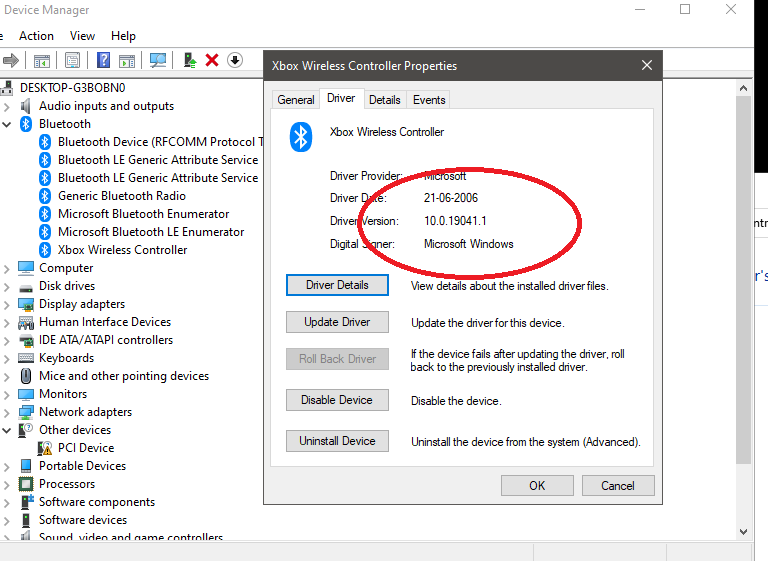Switch to the General tab
Screen dimensions: 768x561
click(296, 99)
